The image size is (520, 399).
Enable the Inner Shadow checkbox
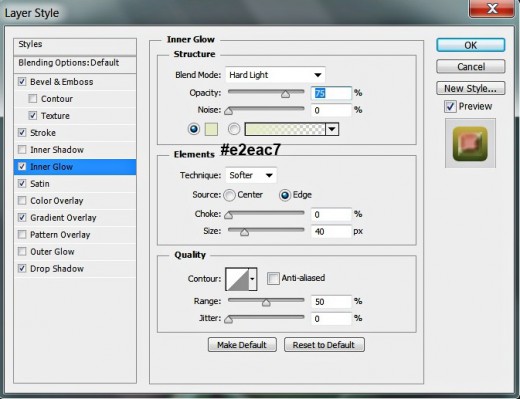point(22,150)
